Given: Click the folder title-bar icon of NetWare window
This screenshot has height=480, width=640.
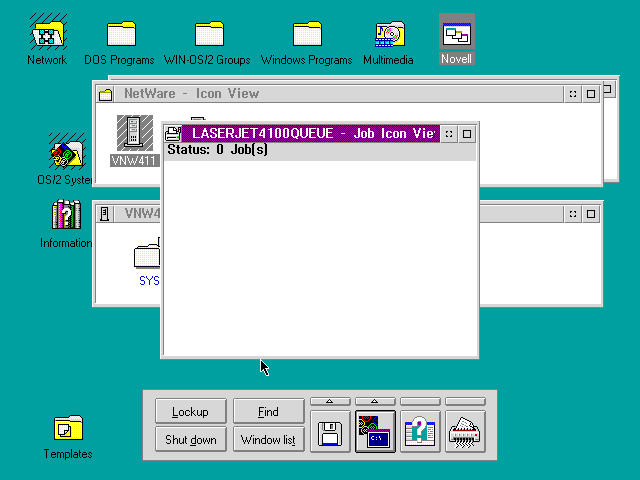Looking at the screenshot, I should [x=106, y=94].
